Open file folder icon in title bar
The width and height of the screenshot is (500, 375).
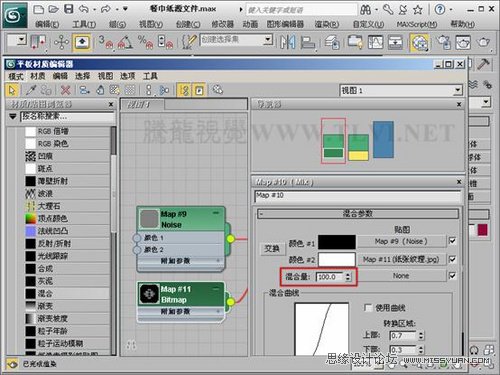pos(53,9)
